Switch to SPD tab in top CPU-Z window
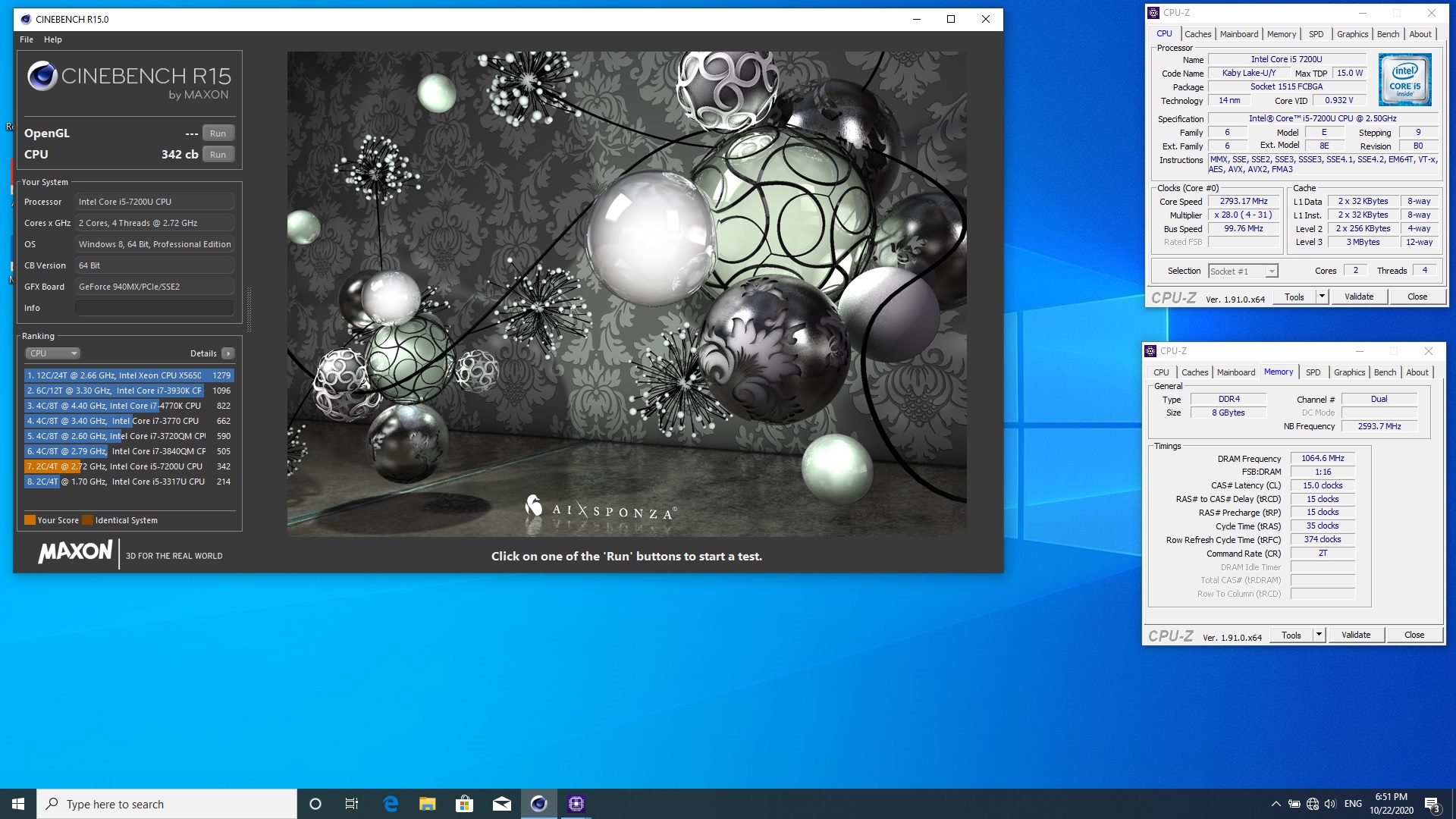 pyautogui.click(x=1316, y=34)
